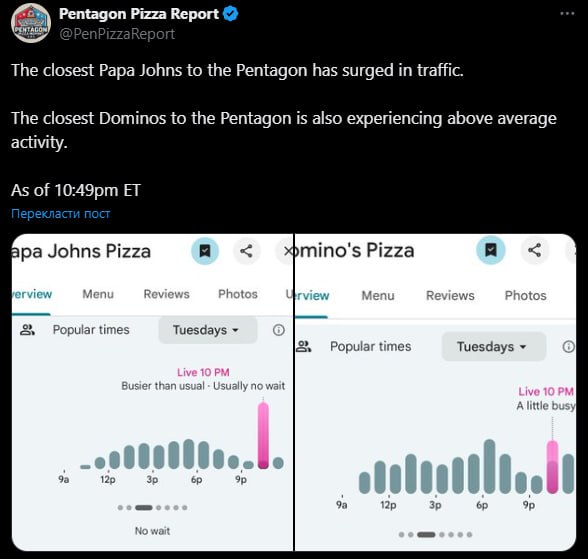
Task: Click the @PenPizzaReport handle link
Action: (x=117, y=34)
